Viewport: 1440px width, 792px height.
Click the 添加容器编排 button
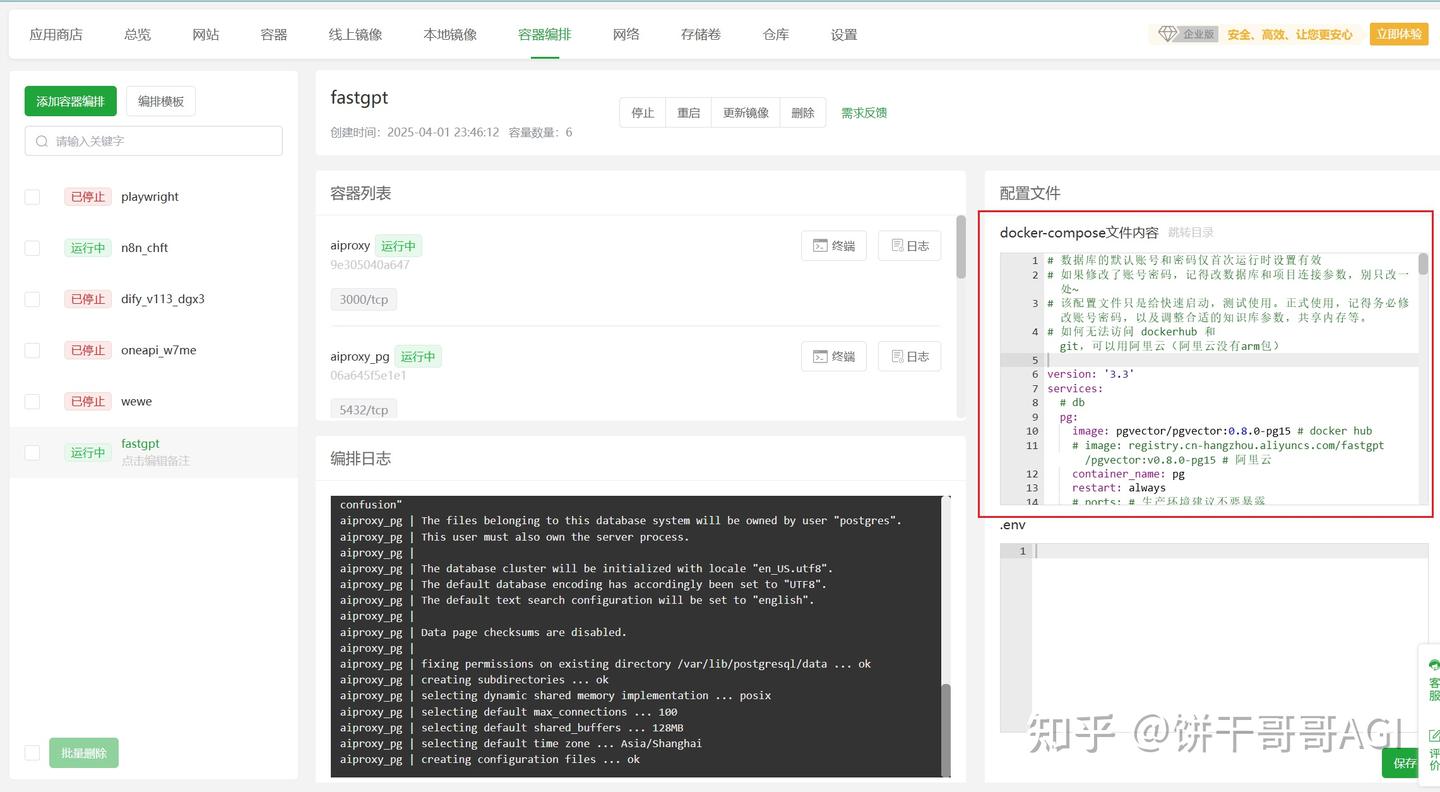(x=70, y=101)
